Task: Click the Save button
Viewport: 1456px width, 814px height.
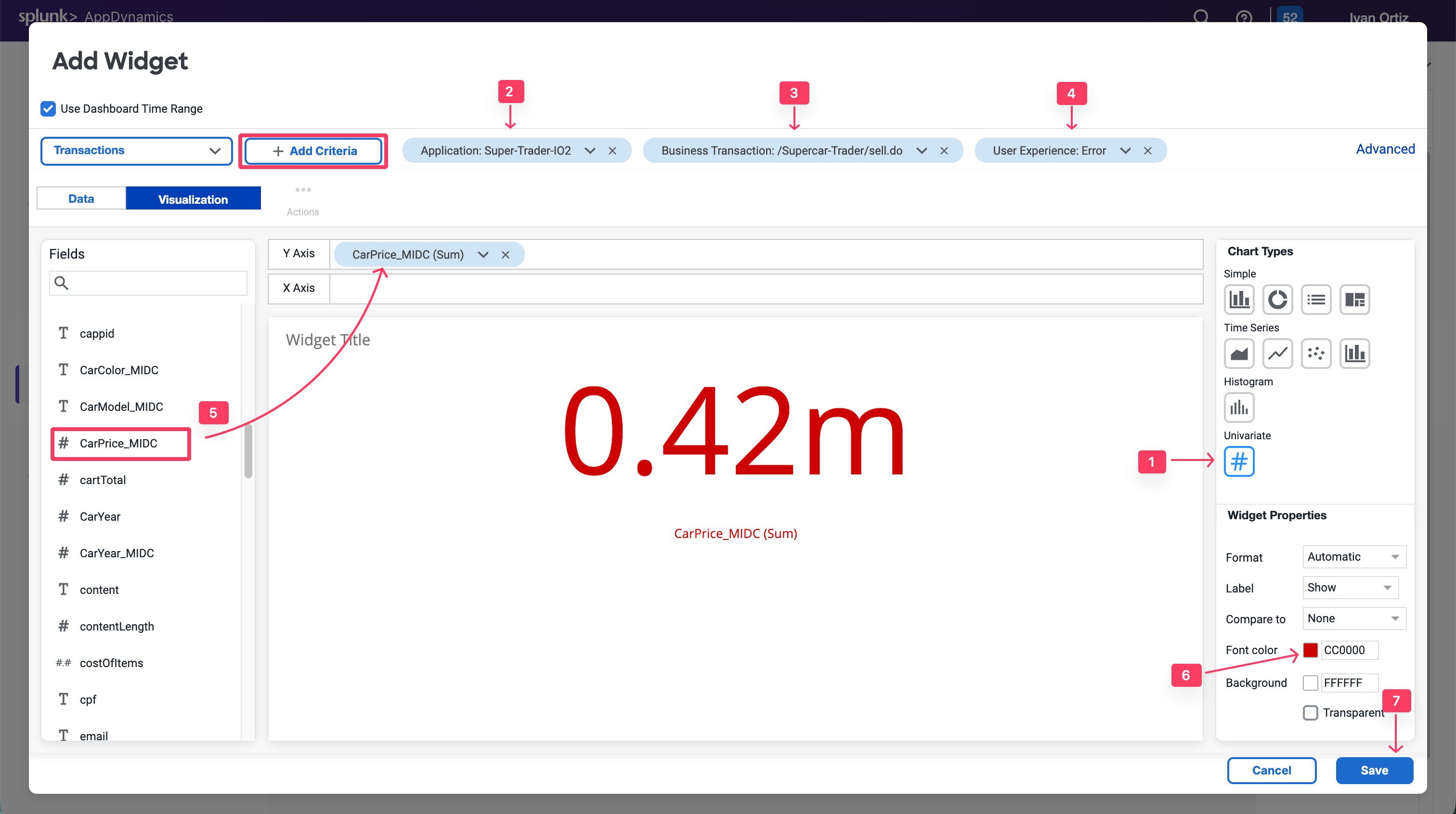Action: tap(1374, 770)
